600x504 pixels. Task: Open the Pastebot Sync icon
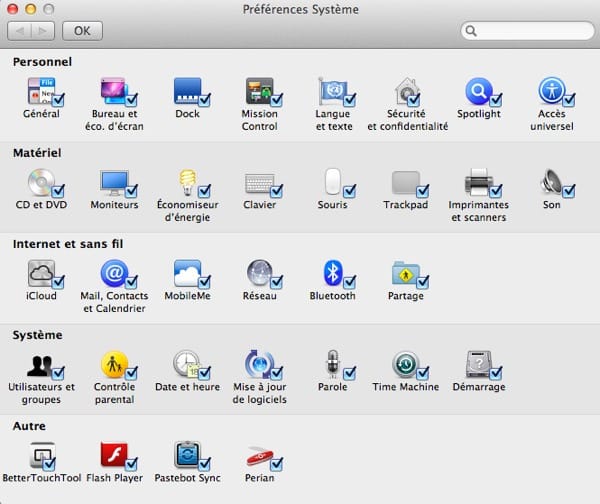click(188, 455)
